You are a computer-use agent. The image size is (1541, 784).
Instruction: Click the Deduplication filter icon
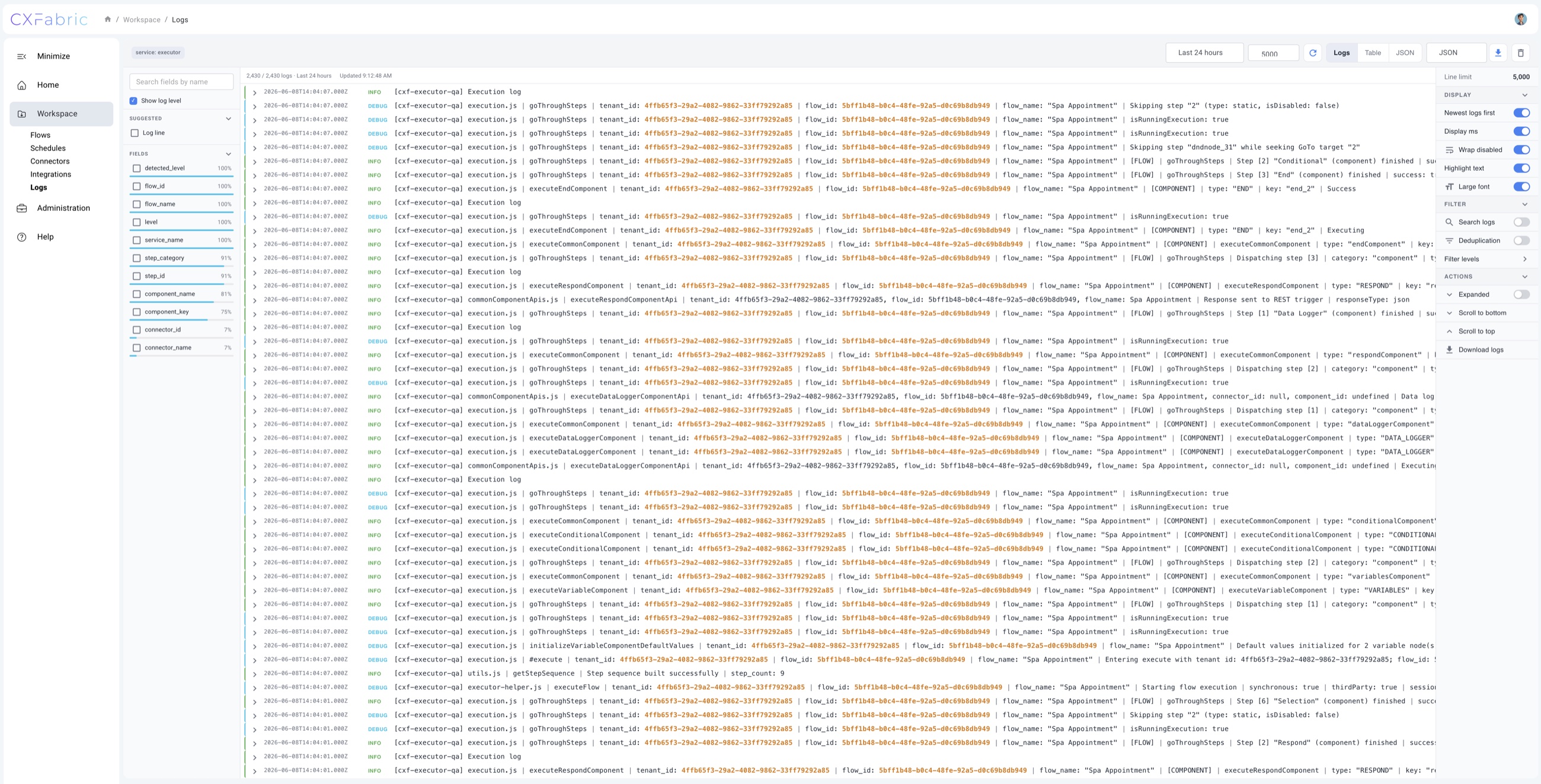click(x=1450, y=241)
